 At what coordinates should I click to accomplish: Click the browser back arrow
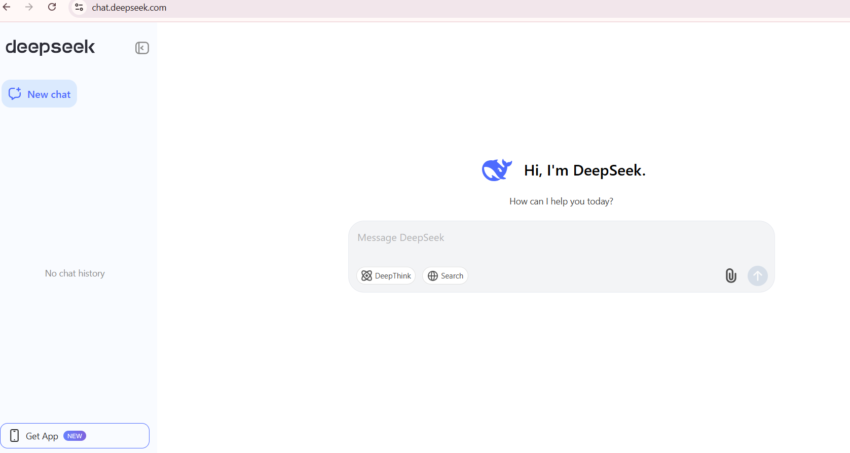tap(7, 7)
